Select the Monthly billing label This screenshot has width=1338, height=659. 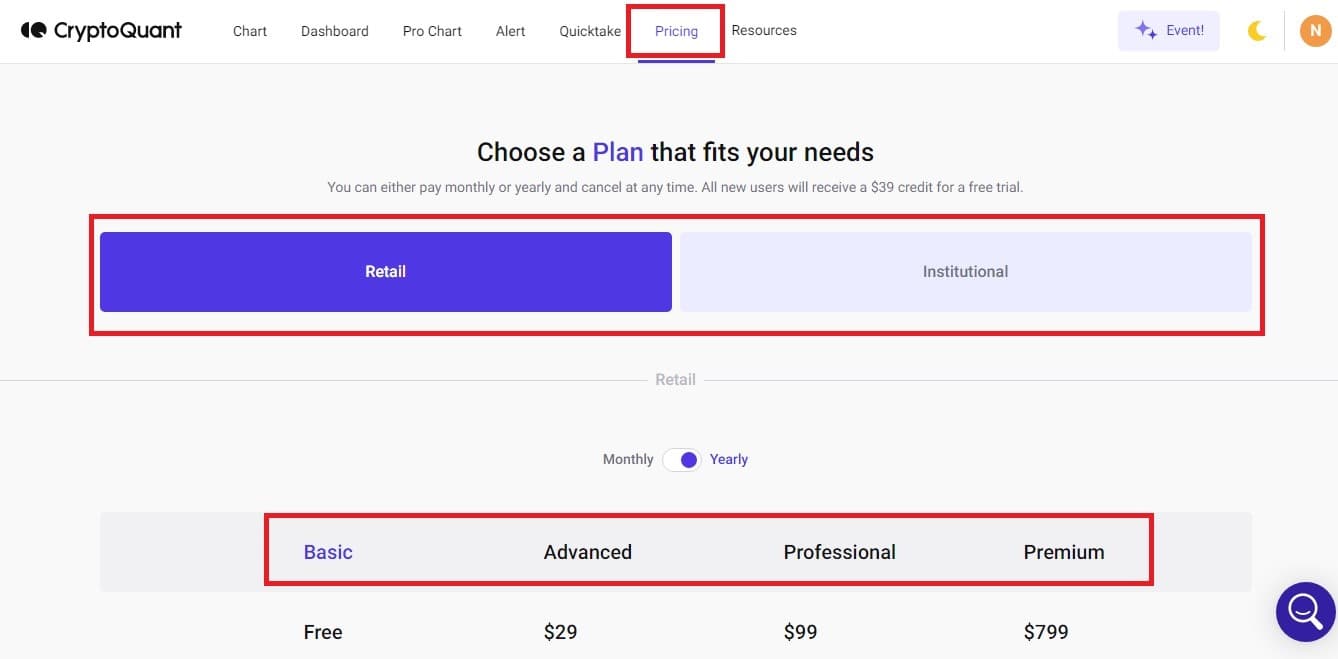pos(628,459)
